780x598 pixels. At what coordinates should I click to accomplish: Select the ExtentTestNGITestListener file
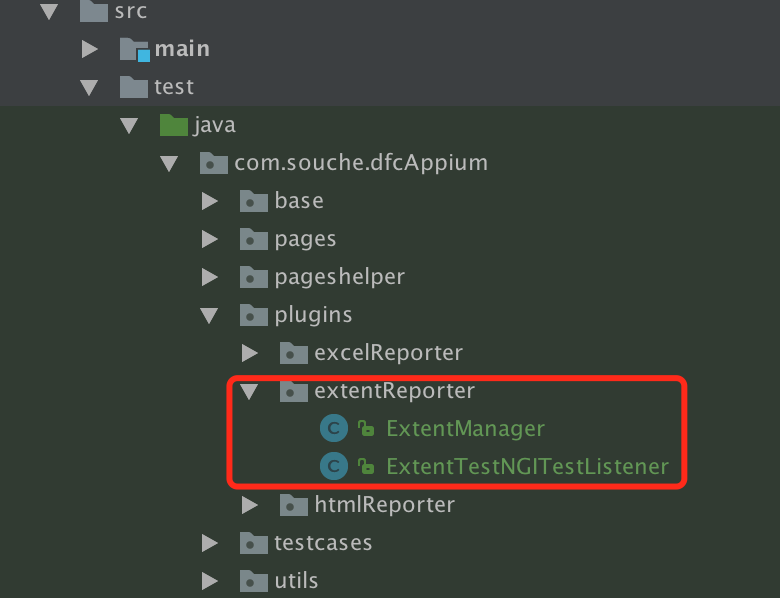click(x=527, y=467)
